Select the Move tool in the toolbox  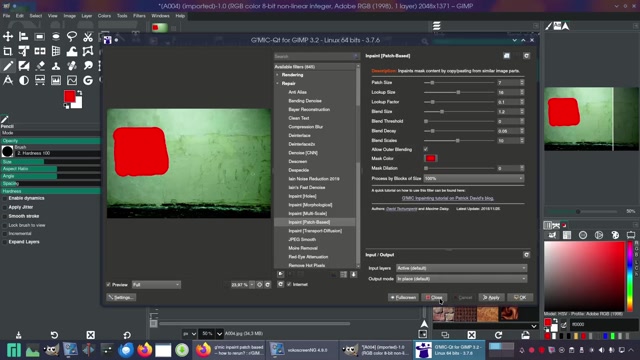[8, 37]
